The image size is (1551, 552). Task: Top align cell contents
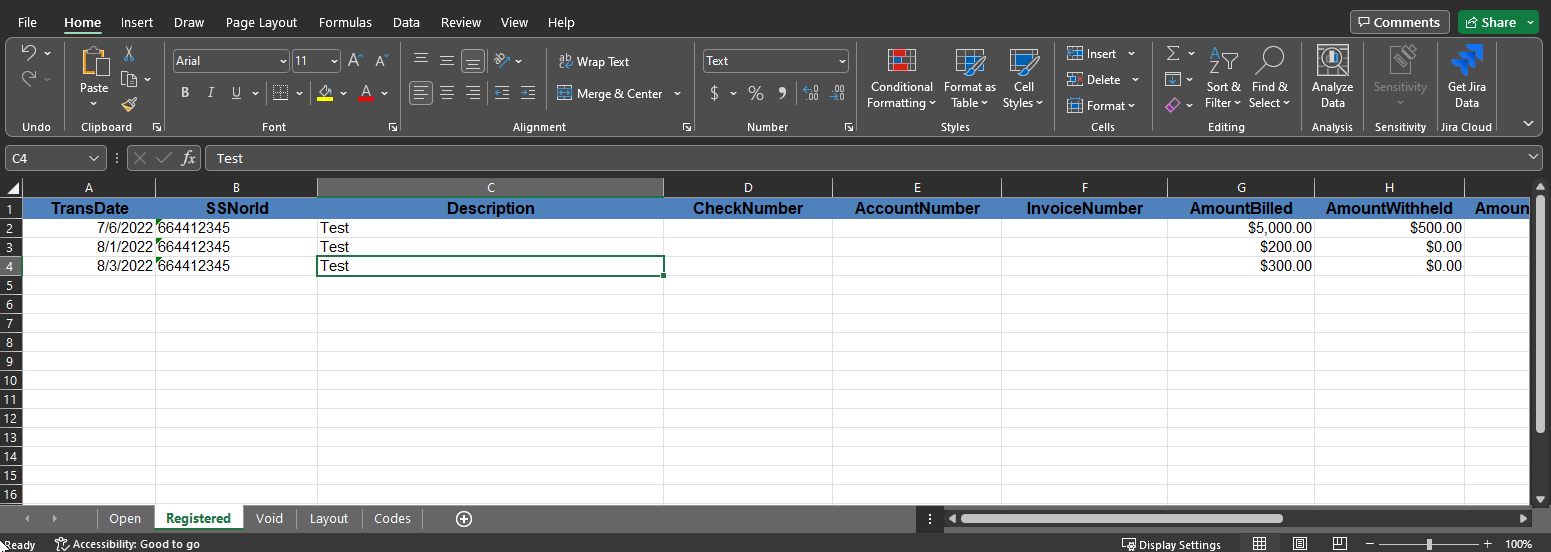(421, 61)
